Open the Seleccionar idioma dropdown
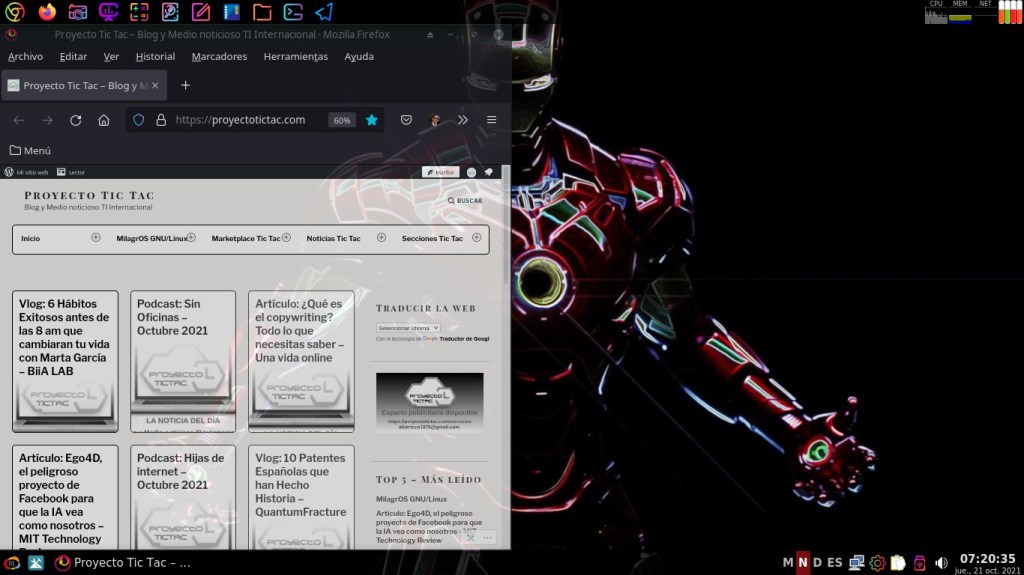 click(408, 328)
